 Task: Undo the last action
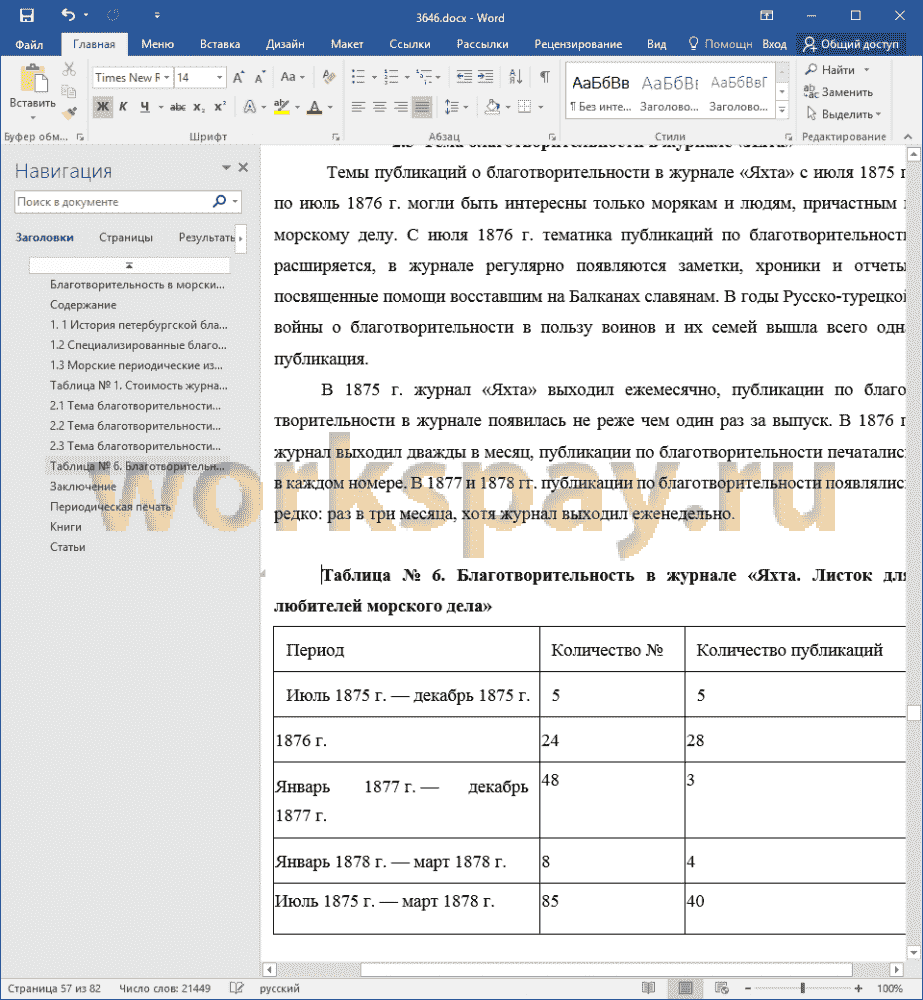68,15
